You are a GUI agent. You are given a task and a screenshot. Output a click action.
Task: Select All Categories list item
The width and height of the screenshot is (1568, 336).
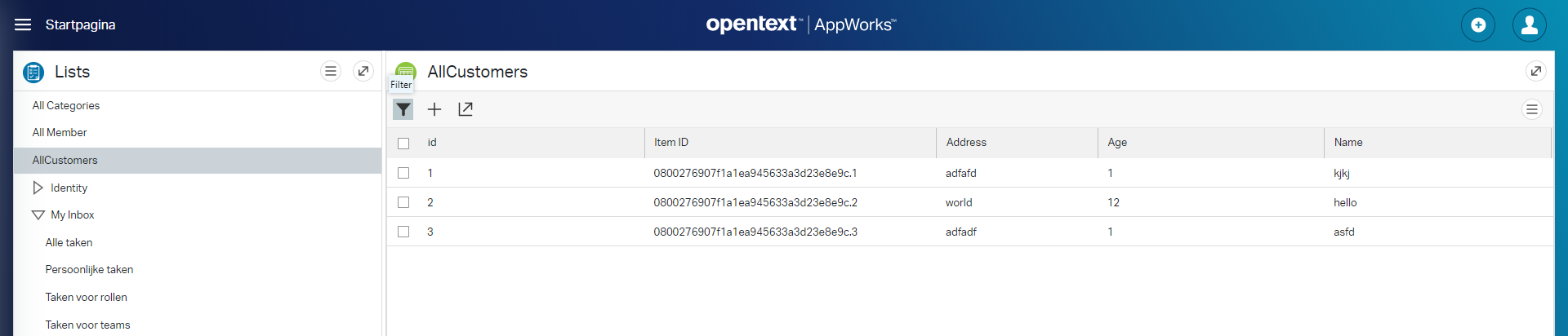pyautogui.click(x=66, y=105)
